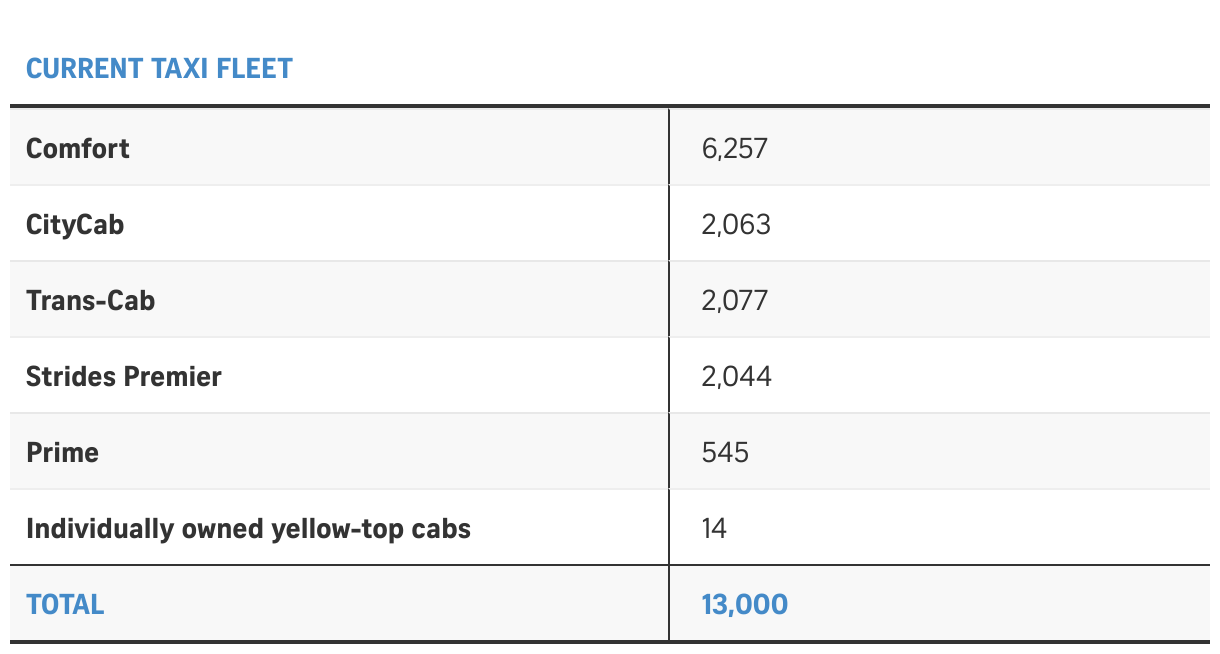Click the 6,257 fleet count

point(734,149)
